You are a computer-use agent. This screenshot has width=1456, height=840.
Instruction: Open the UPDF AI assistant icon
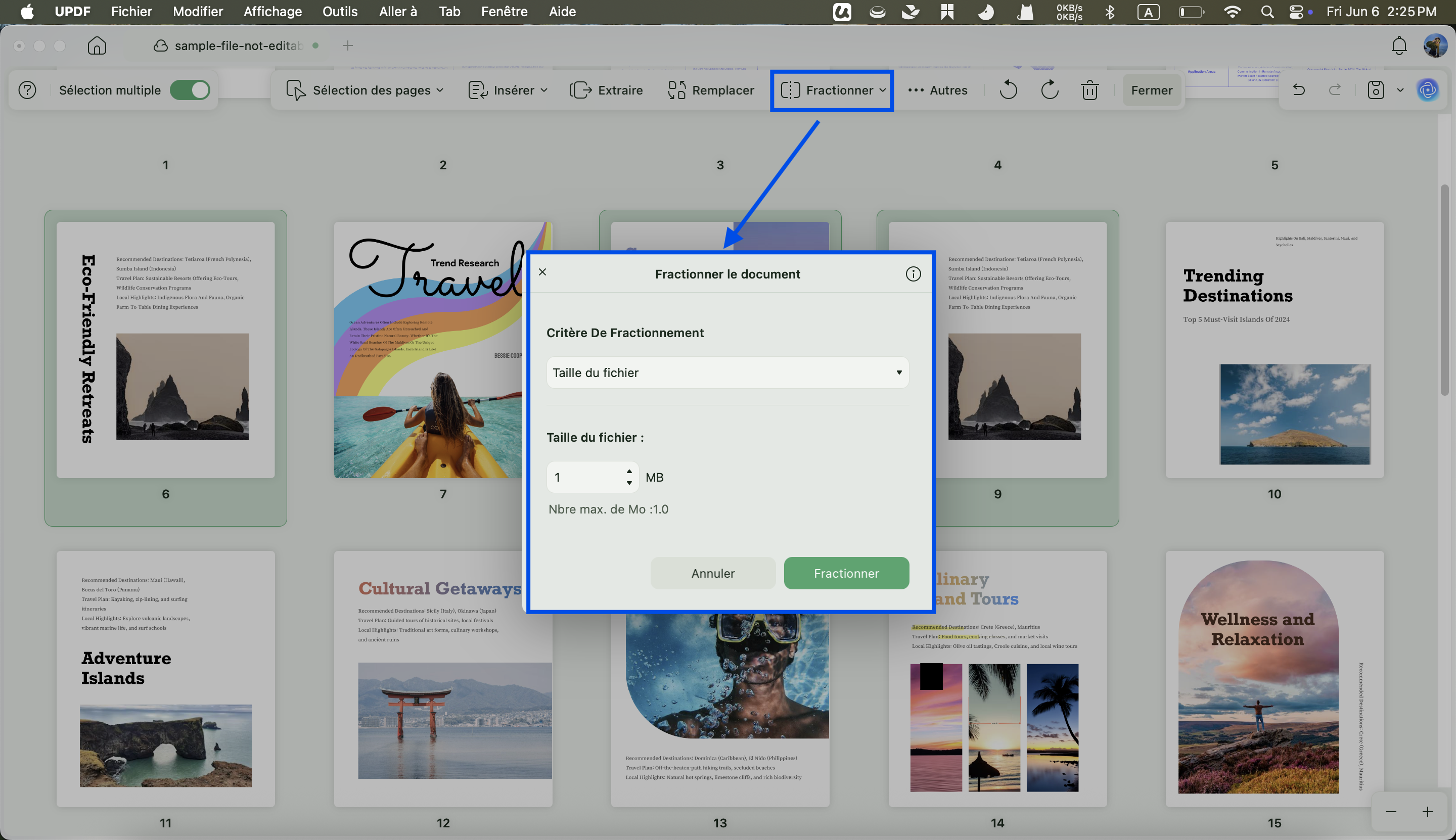point(1428,90)
